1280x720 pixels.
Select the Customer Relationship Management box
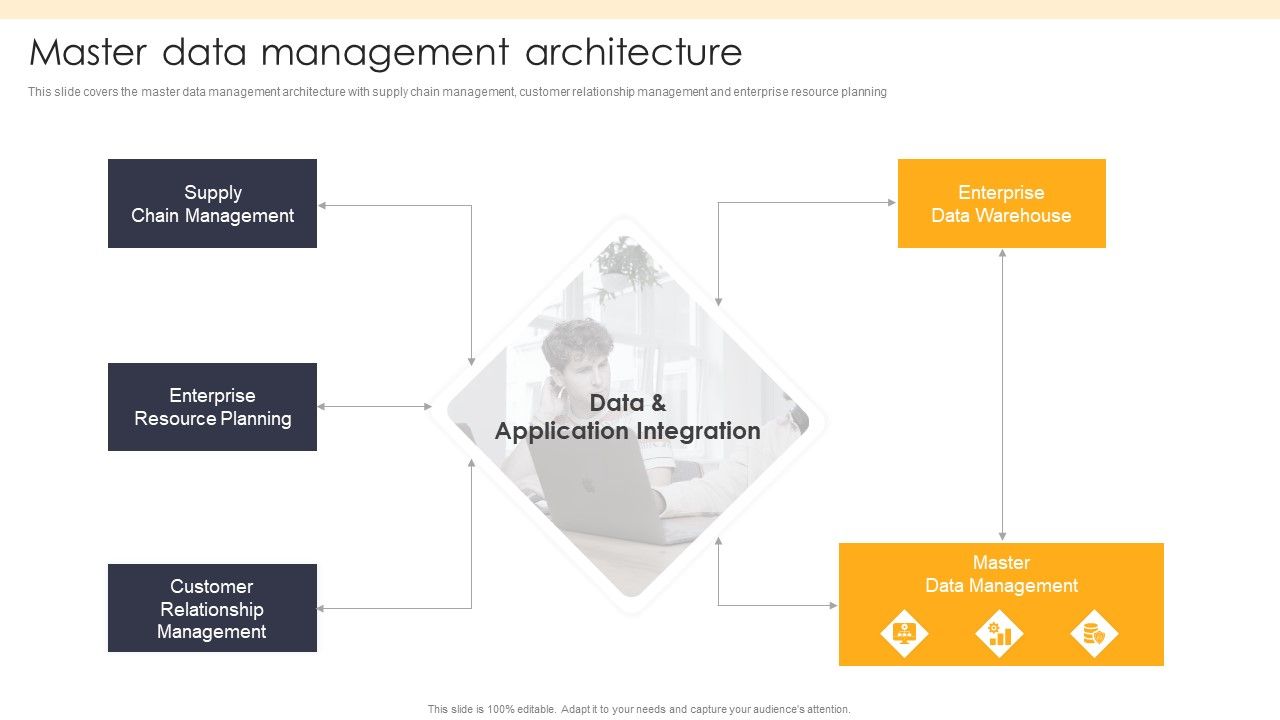(212, 608)
